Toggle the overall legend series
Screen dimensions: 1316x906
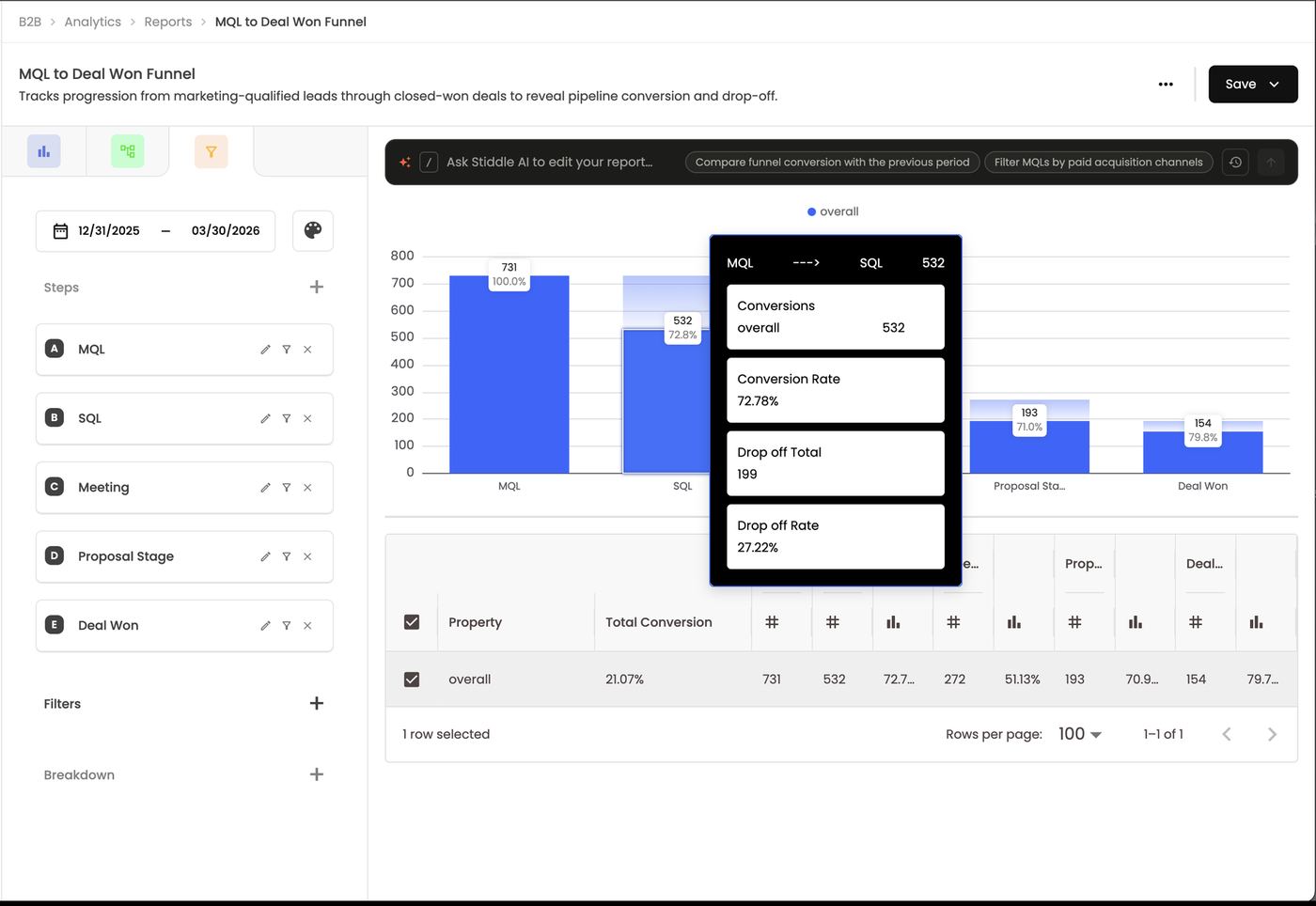[833, 211]
